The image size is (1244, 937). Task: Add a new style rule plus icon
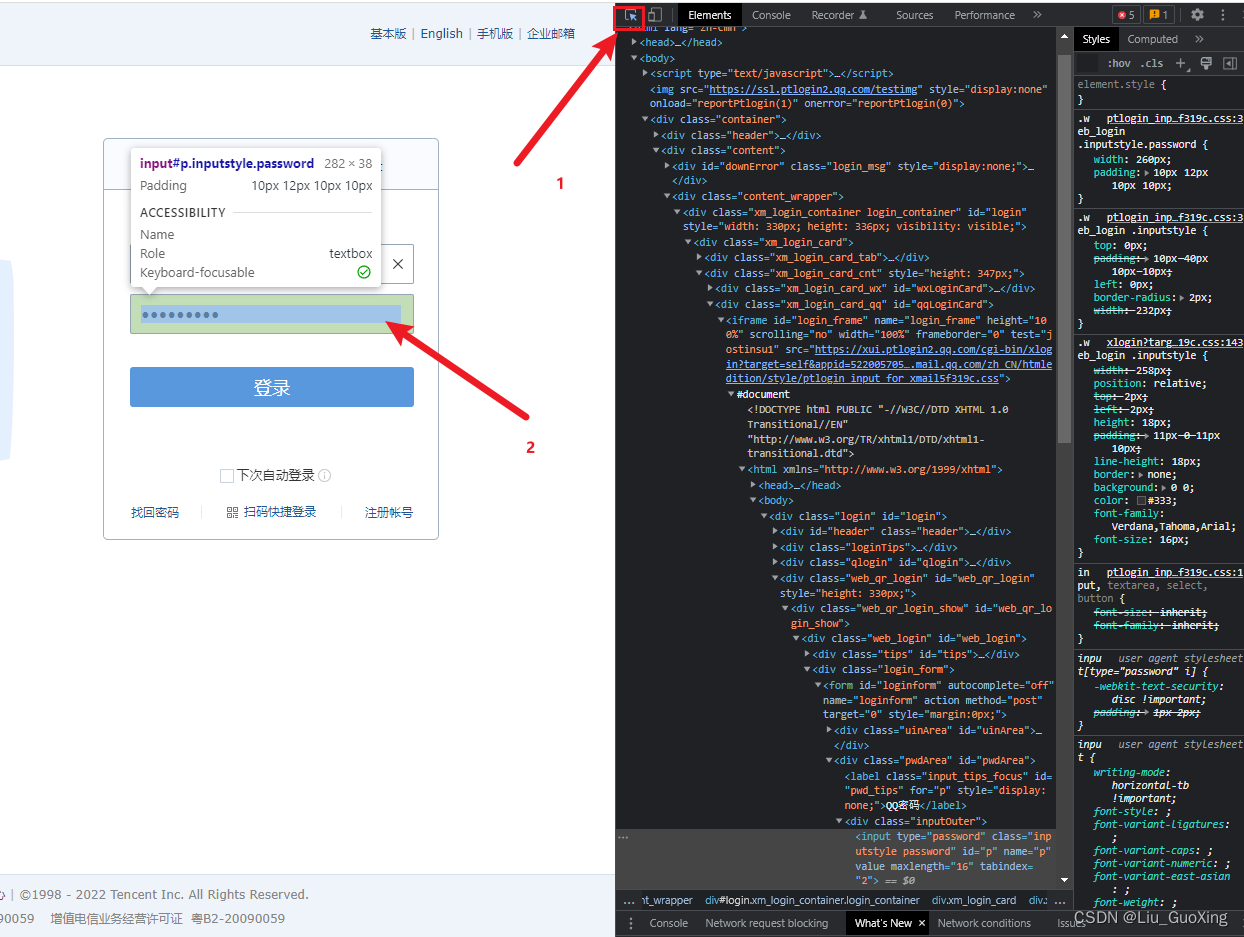click(1181, 63)
